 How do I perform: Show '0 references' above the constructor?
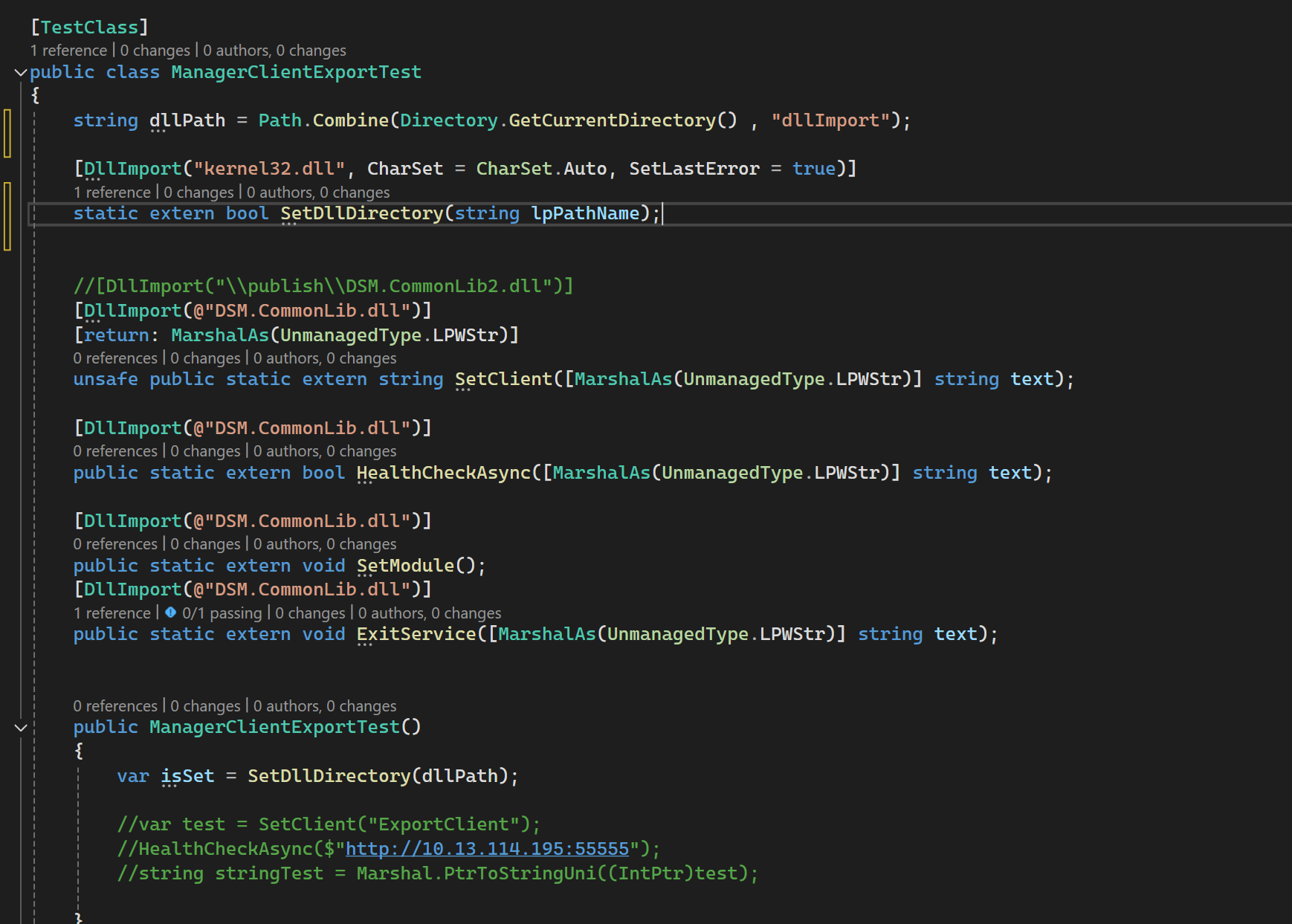tap(115, 706)
